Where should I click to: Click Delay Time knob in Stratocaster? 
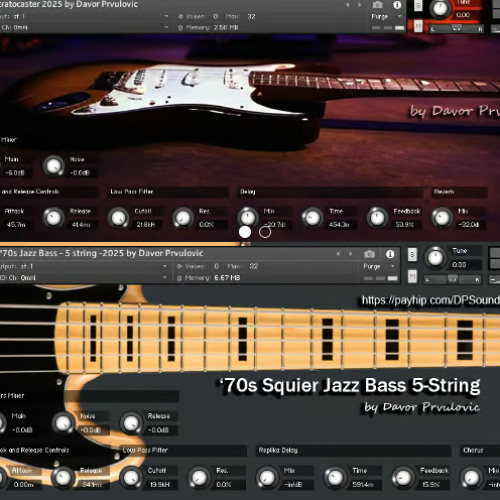coord(312,218)
